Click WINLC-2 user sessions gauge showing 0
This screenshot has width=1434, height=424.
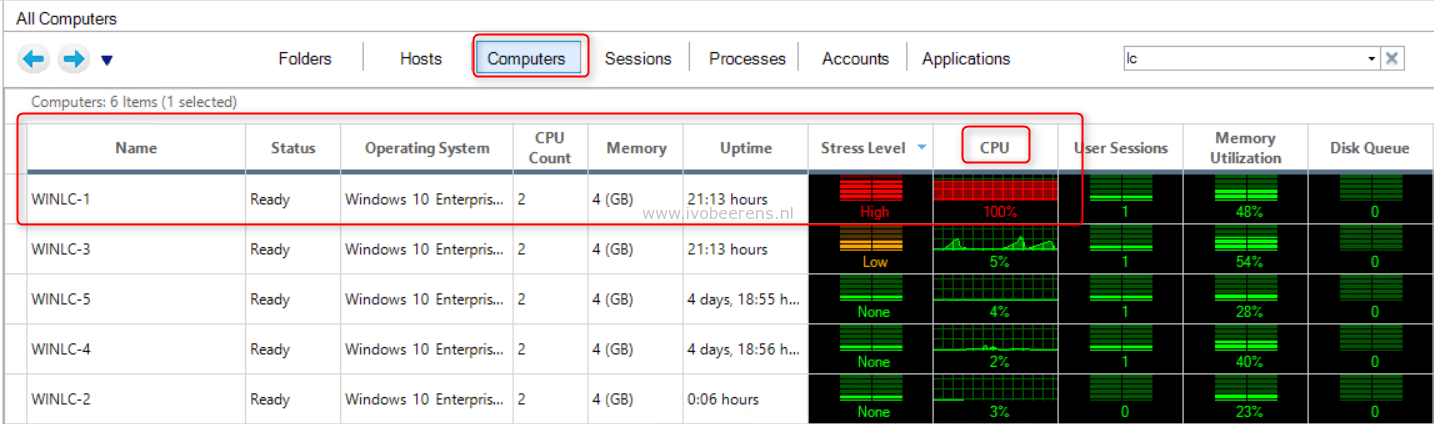[1120, 398]
